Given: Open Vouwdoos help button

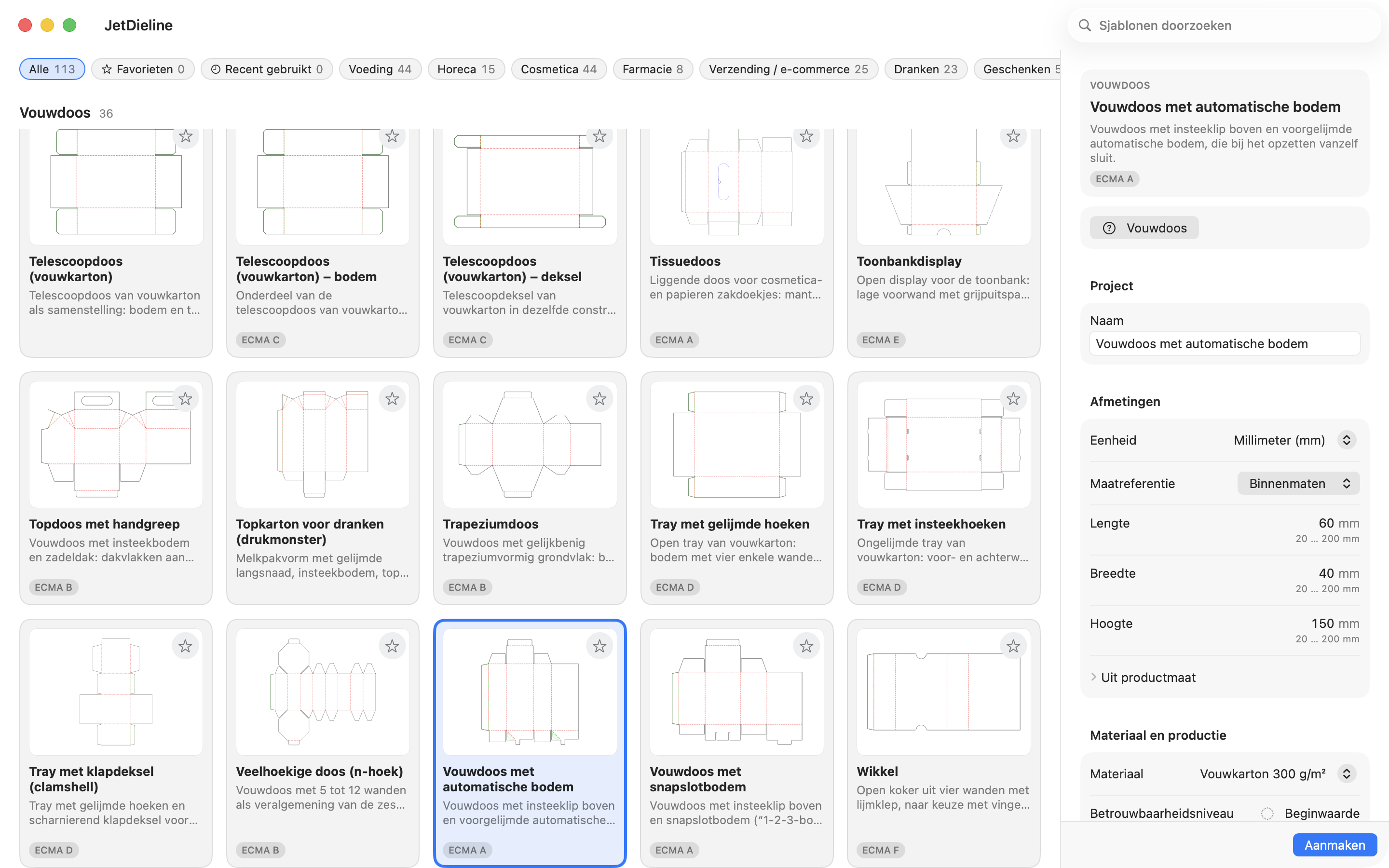Looking at the screenshot, I should [x=1144, y=228].
